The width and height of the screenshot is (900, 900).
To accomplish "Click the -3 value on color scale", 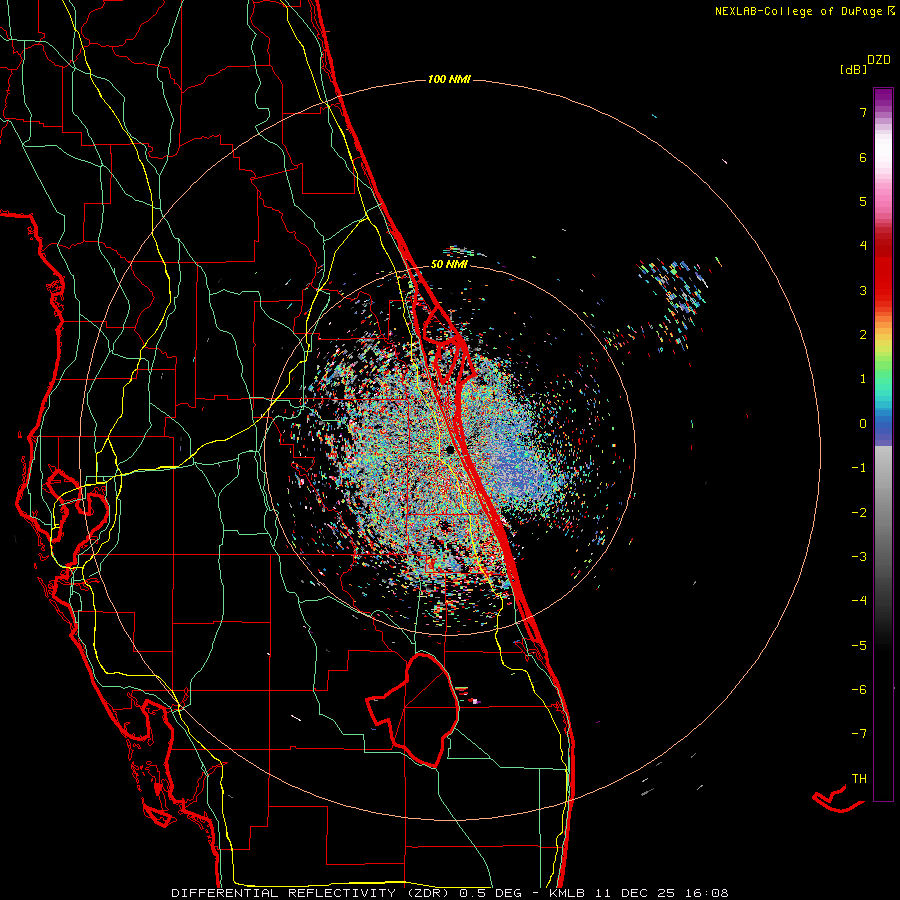I will (859, 557).
